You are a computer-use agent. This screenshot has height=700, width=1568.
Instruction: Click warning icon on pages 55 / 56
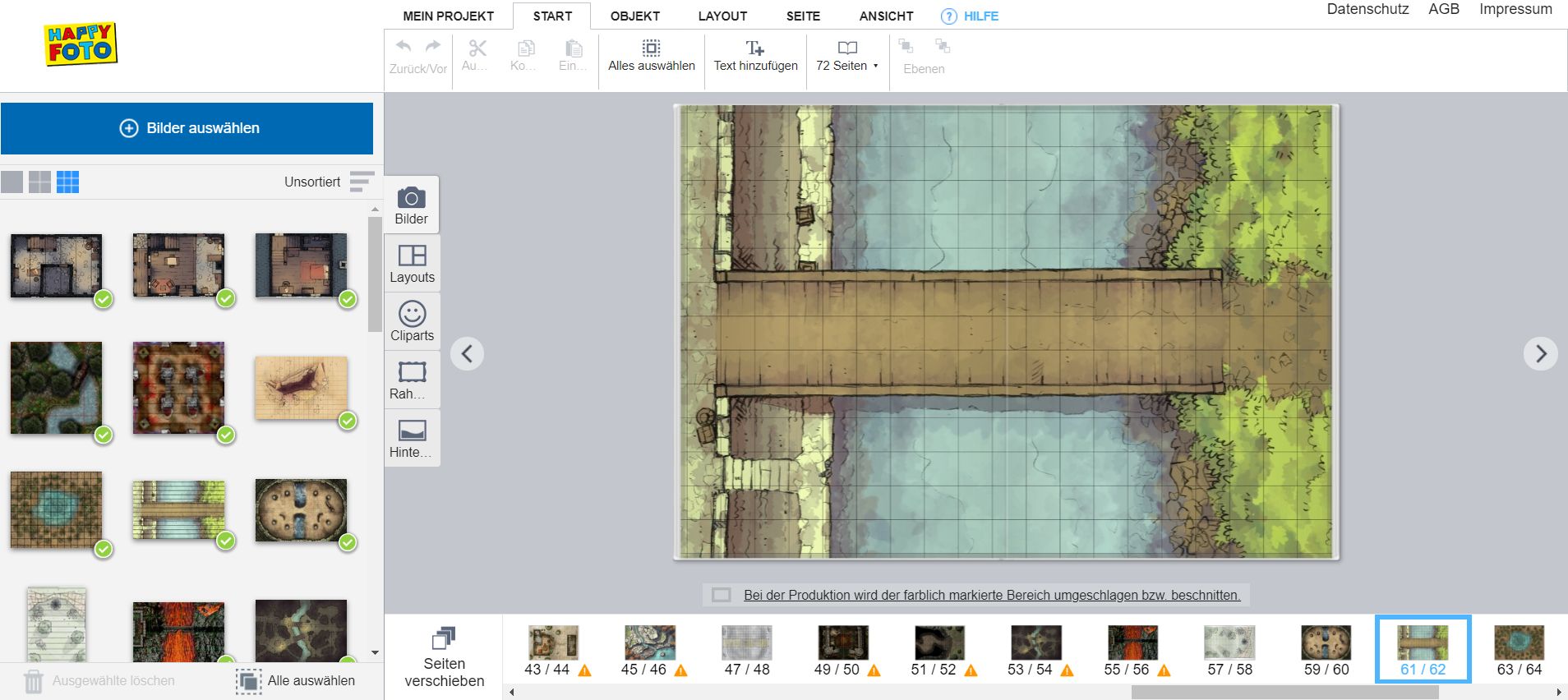pos(1164,670)
